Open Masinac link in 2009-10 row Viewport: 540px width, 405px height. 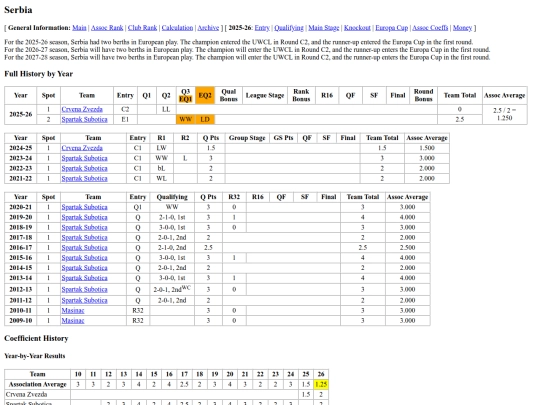(x=73, y=320)
